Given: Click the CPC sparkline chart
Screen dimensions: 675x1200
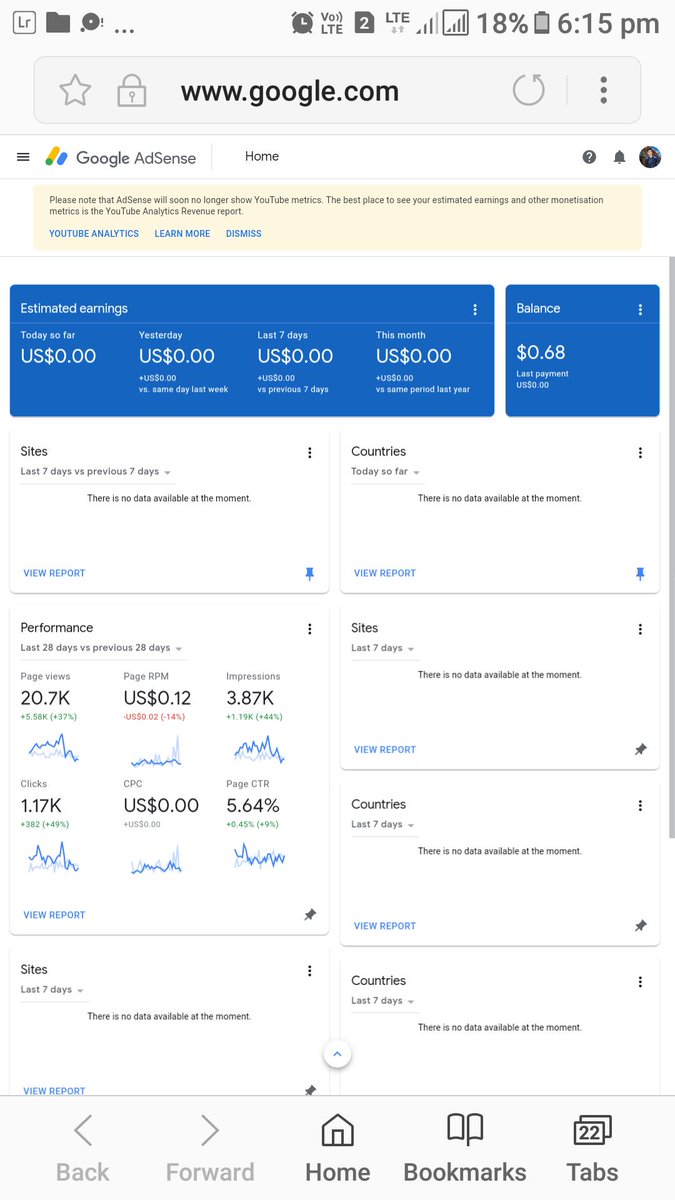Looking at the screenshot, I should pos(156,859).
